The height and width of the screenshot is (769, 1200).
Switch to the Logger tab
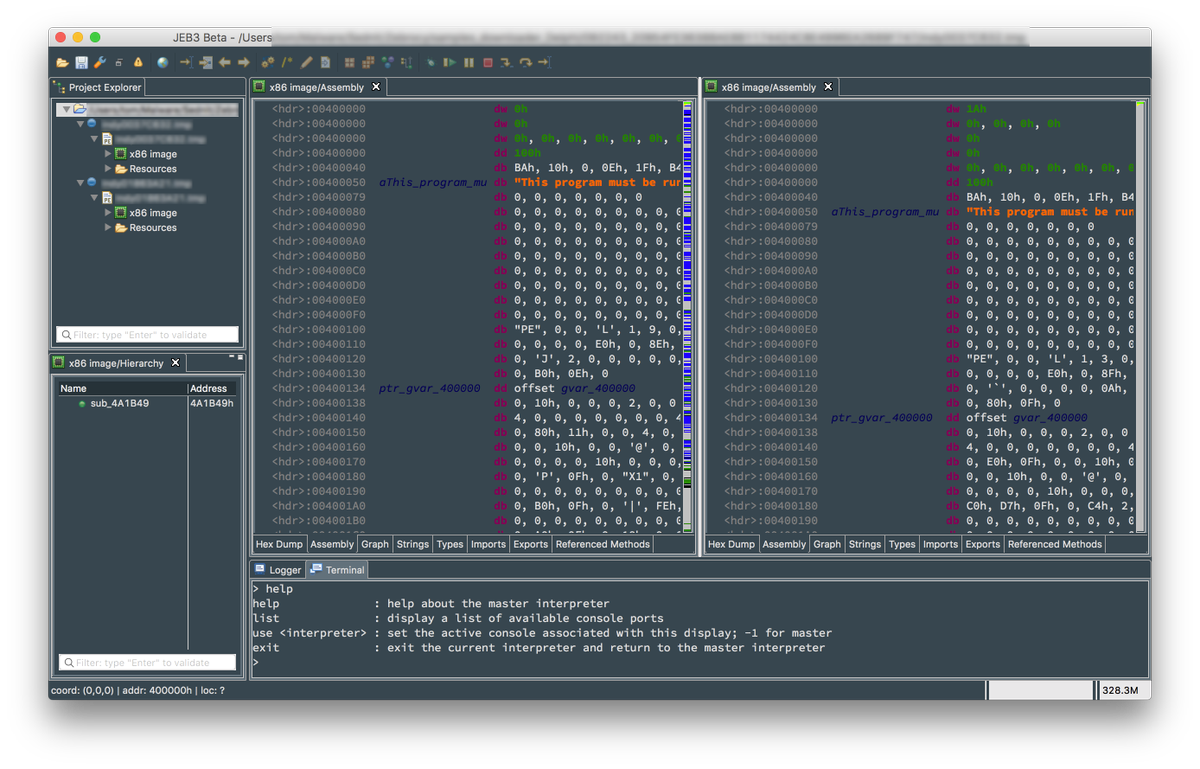tap(278, 570)
